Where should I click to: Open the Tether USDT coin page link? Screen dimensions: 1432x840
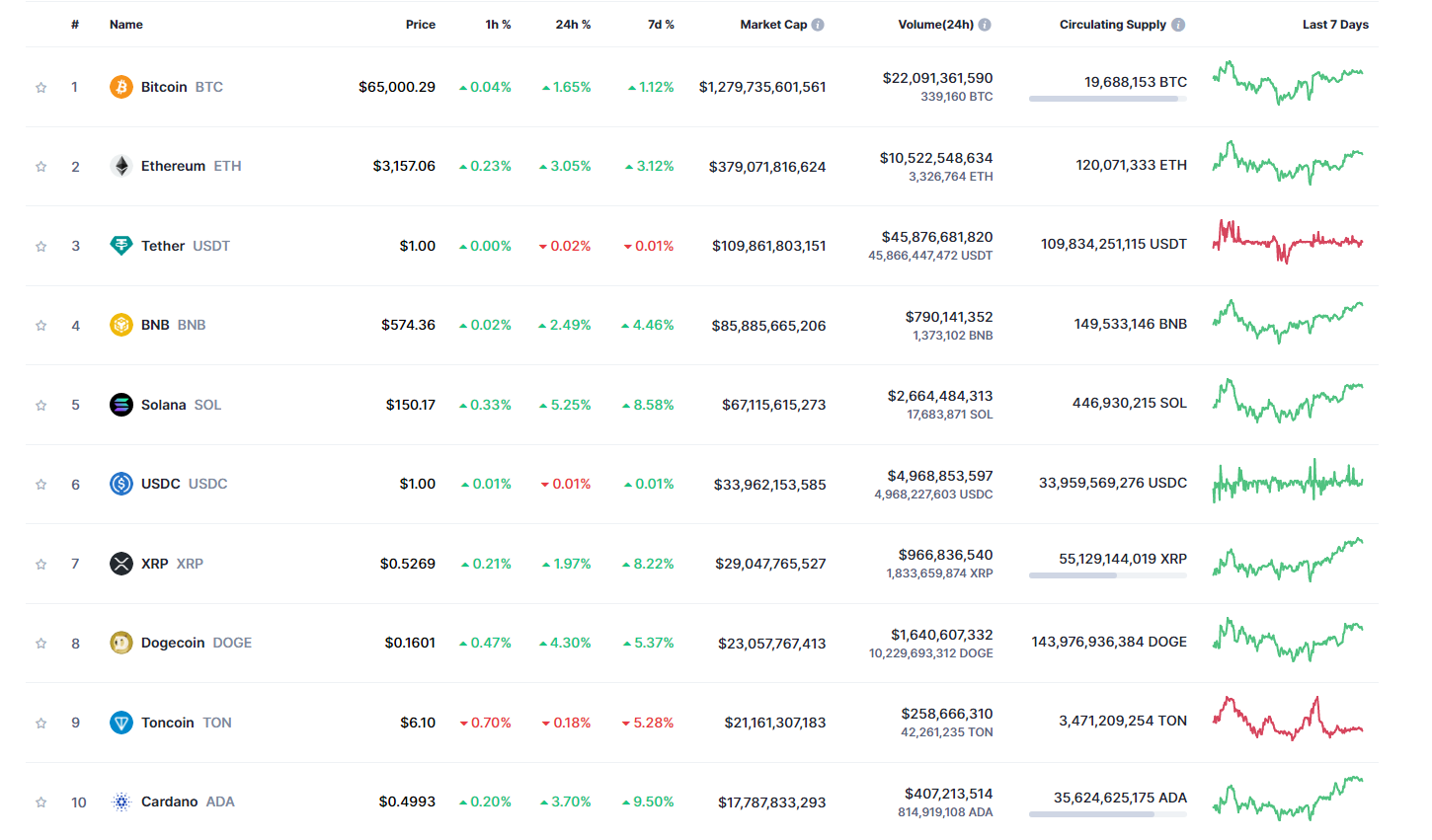(186, 246)
